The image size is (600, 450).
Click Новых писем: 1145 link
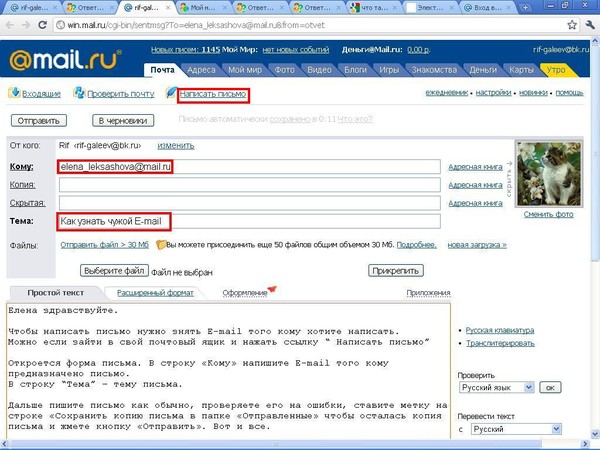tap(185, 50)
